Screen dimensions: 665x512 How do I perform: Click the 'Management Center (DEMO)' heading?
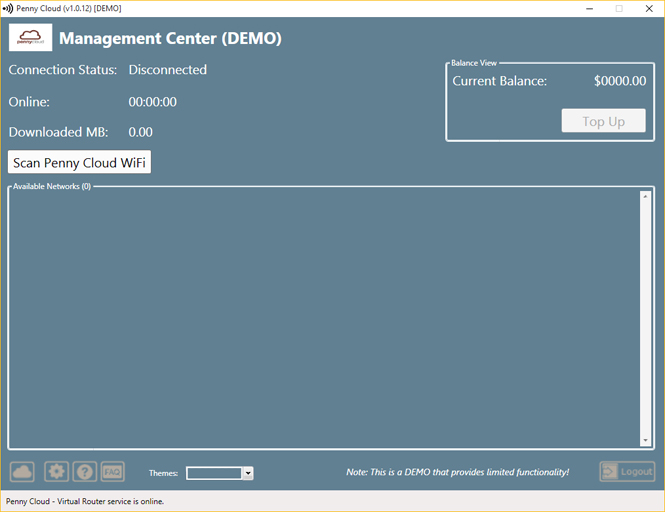[x=170, y=38]
